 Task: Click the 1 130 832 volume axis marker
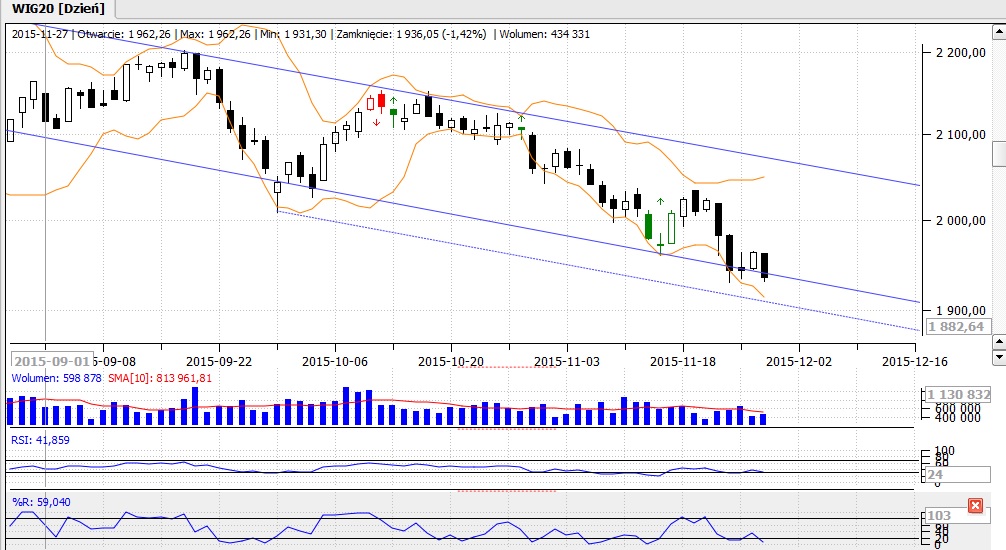pos(957,394)
